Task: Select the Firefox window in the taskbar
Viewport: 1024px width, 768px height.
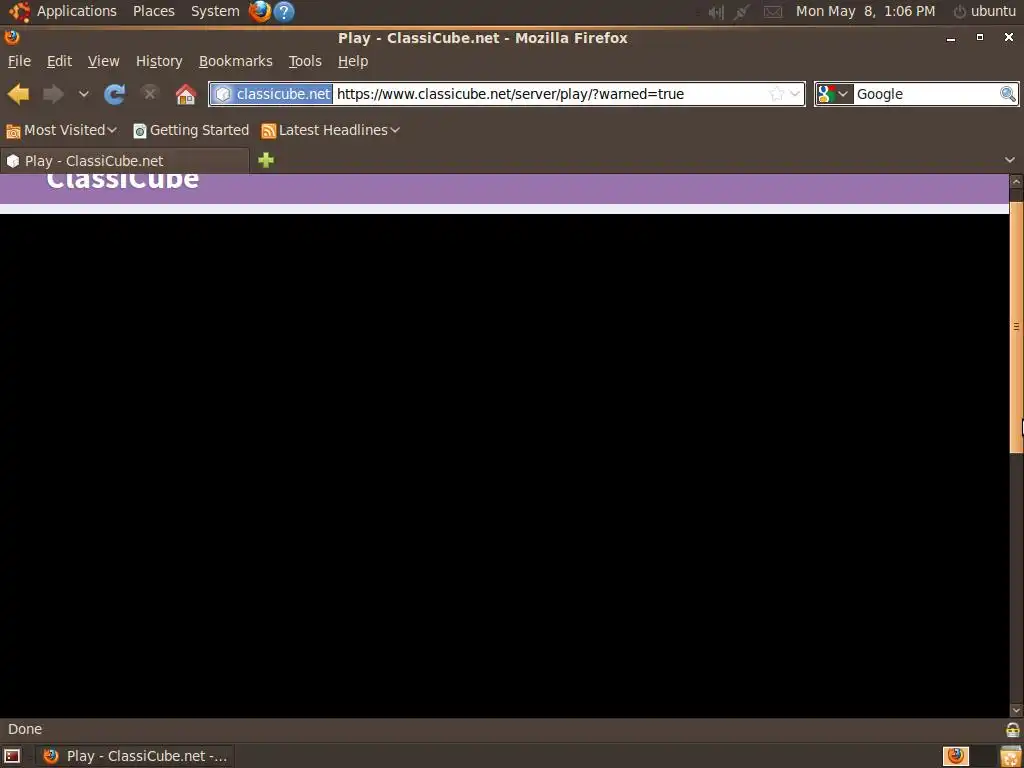Action: pos(135,756)
